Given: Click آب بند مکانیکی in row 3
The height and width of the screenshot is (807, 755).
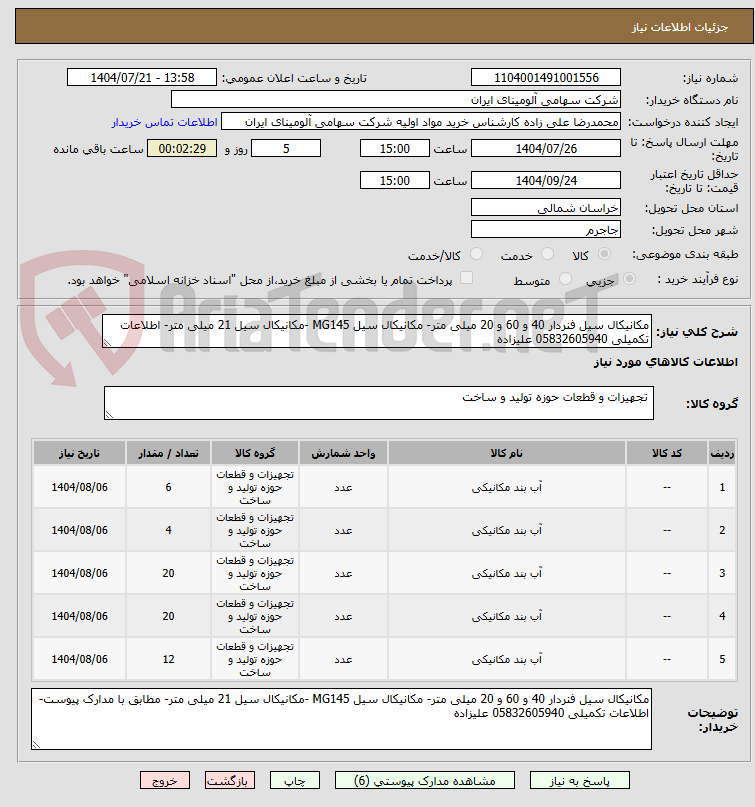Looking at the screenshot, I should (x=507, y=573).
